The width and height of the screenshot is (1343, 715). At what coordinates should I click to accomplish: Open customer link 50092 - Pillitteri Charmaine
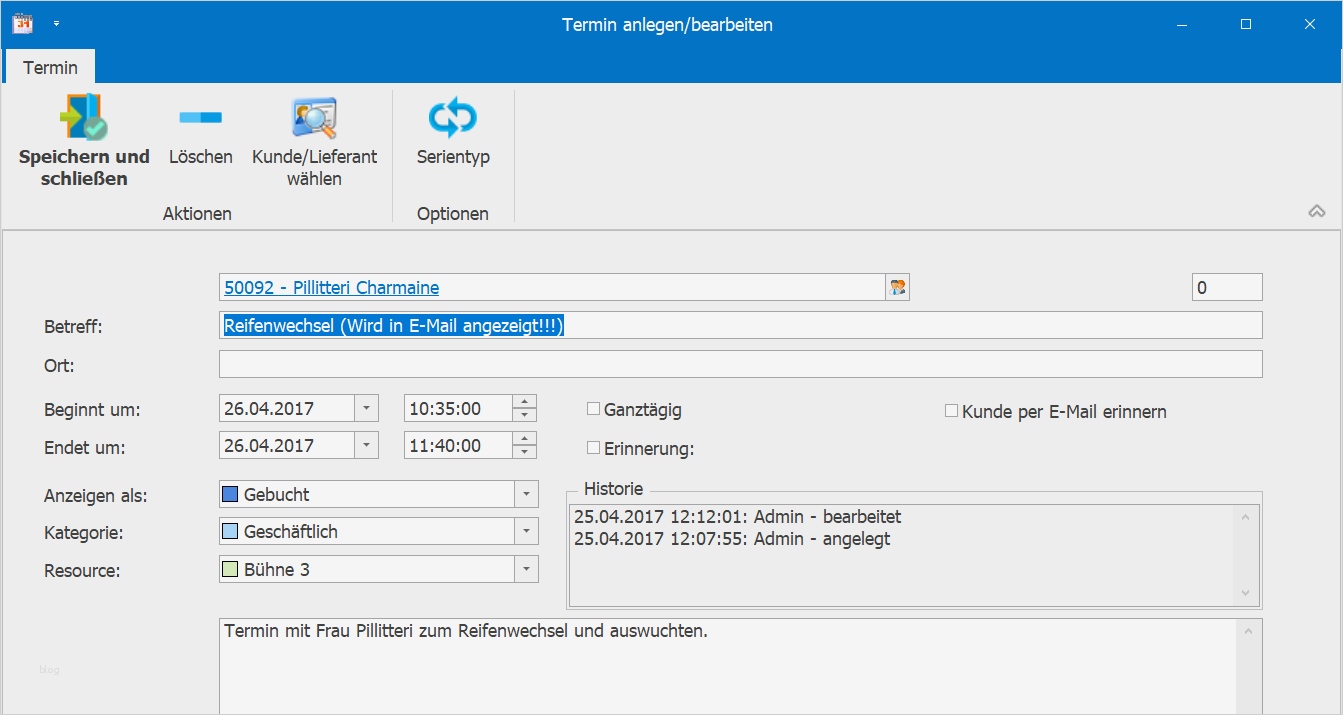332,287
